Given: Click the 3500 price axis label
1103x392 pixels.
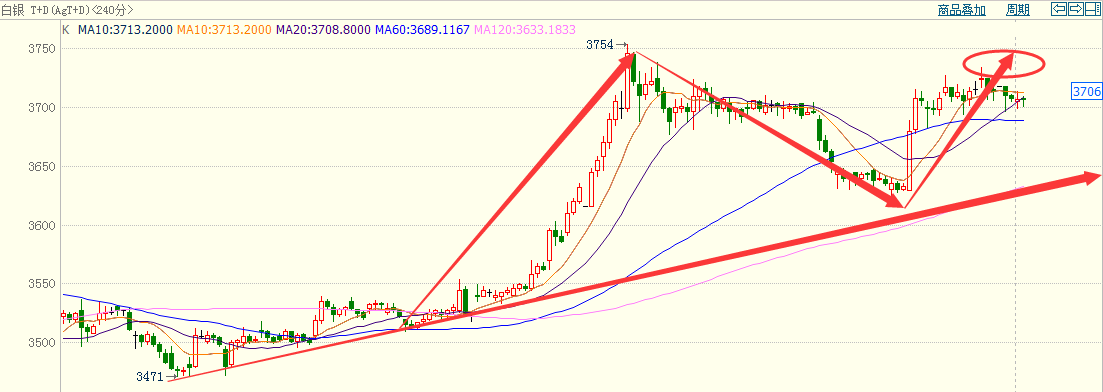Looking at the screenshot, I should (41, 343).
